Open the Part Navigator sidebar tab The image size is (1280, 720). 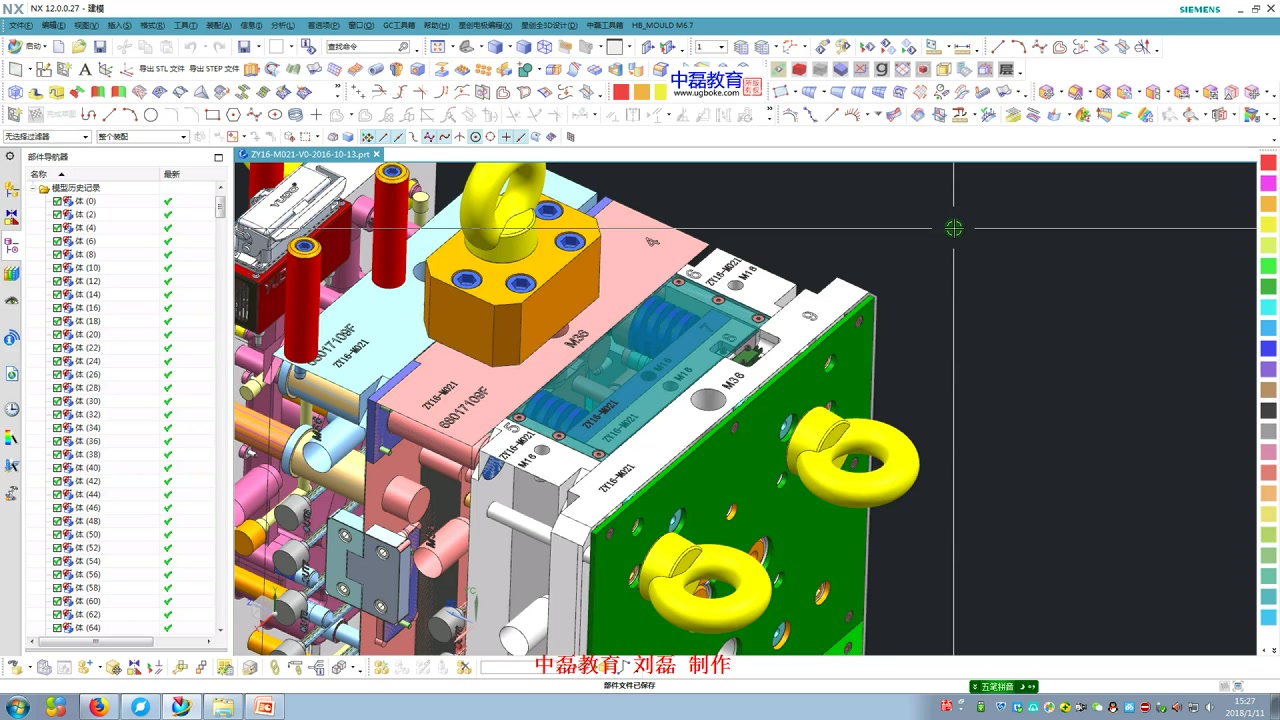12,245
